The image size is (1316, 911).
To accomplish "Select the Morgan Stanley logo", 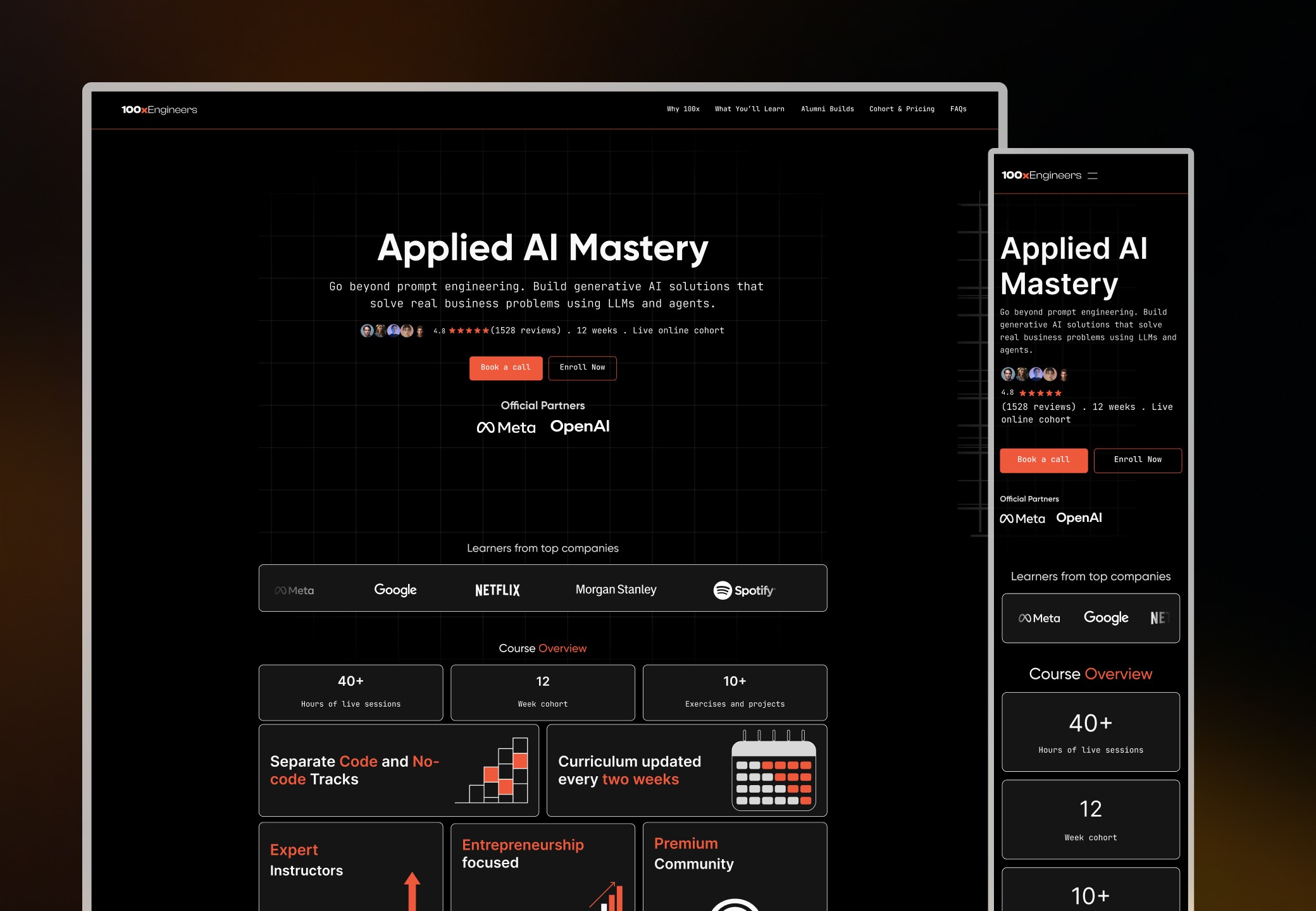I will [x=615, y=589].
